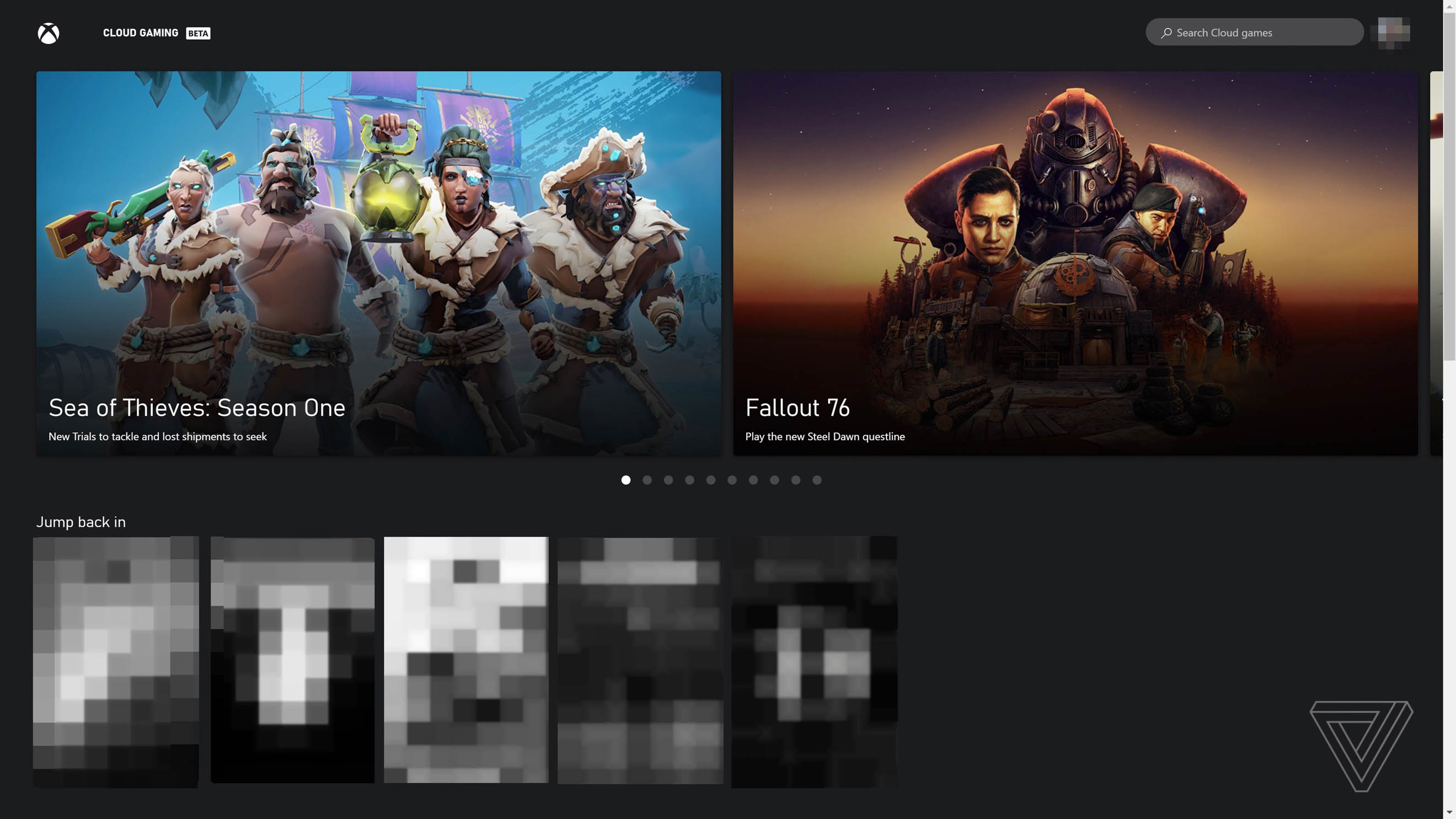Click the search icon for Cloud games
Image resolution: width=1456 pixels, height=819 pixels.
[1163, 32]
